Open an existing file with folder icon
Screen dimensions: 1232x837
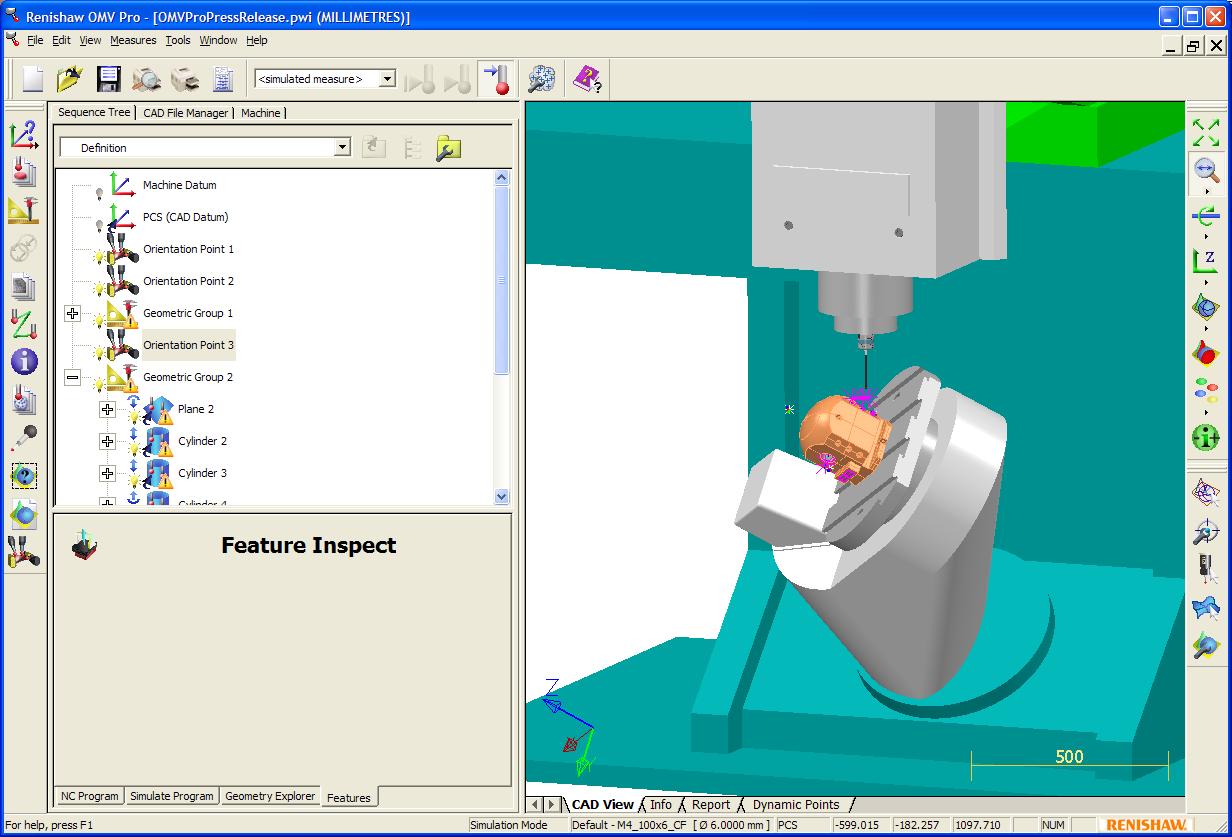[70, 79]
